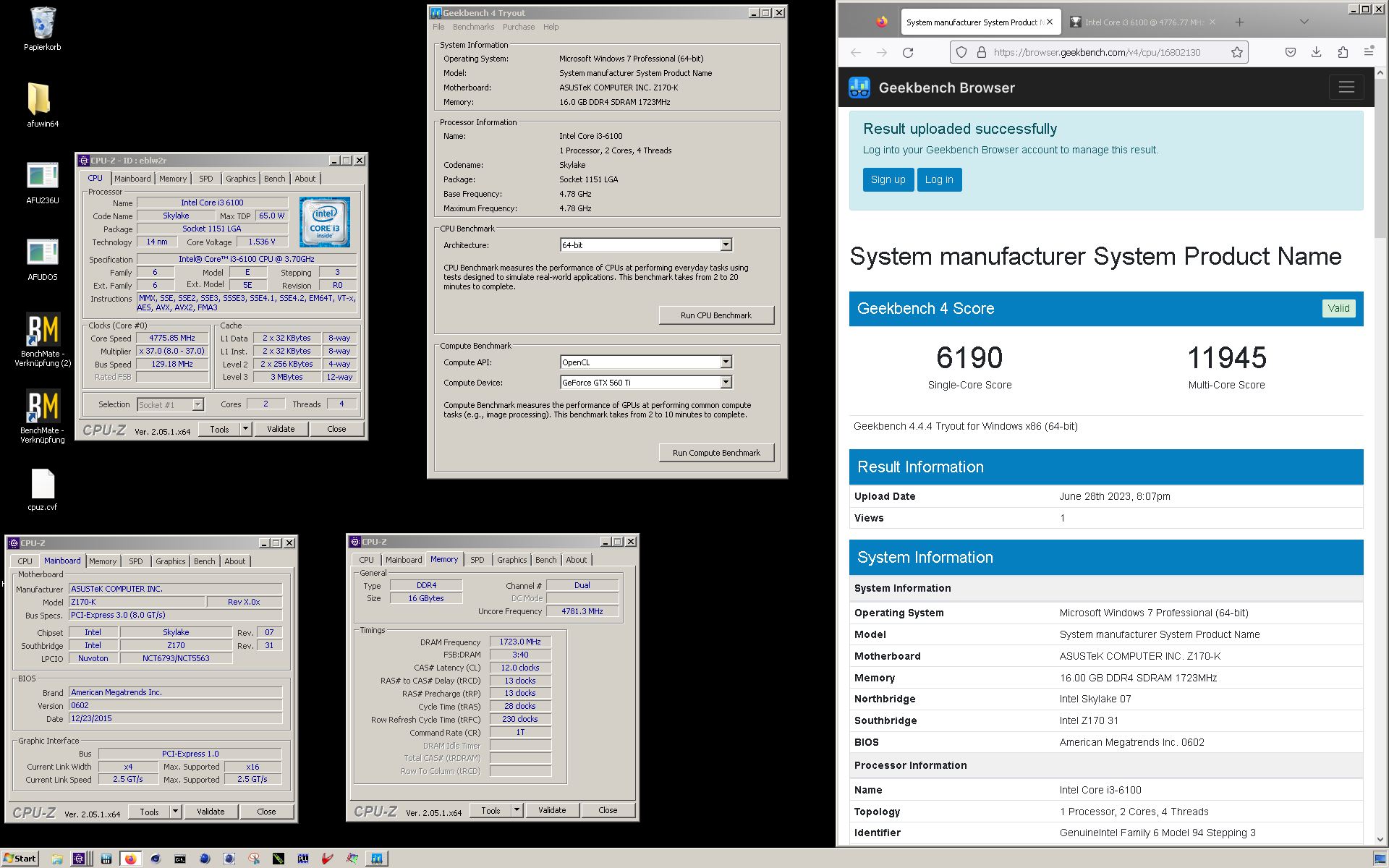Select the cpuz.cvf file icon on desktop
The width and height of the screenshot is (1389, 868).
[42, 490]
